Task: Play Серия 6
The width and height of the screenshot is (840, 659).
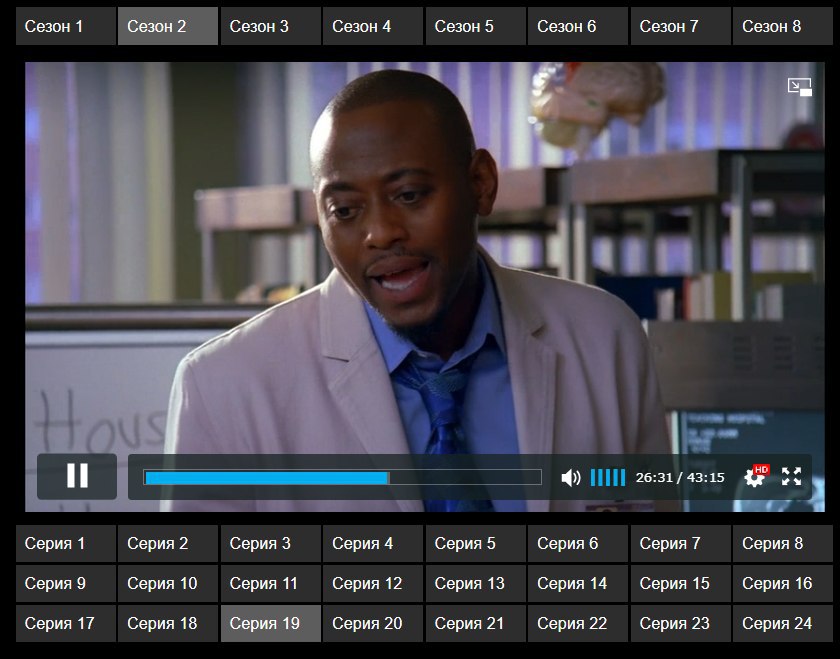Action: click(x=578, y=543)
